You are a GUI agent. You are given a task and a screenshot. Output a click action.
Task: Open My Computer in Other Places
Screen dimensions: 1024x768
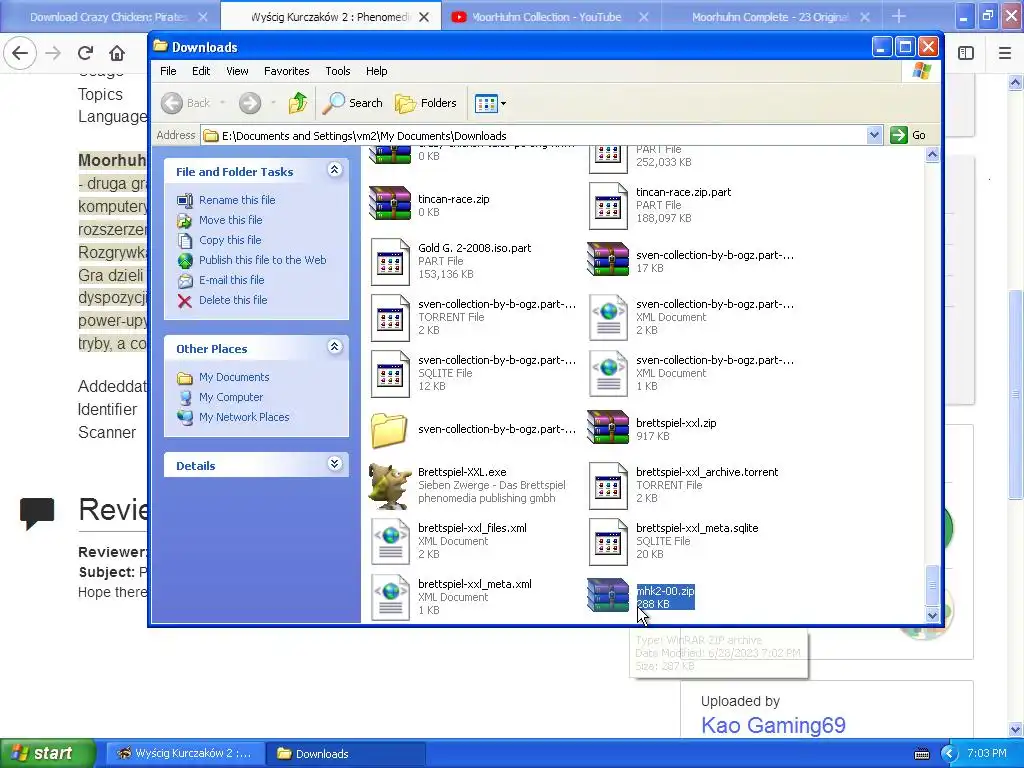(x=231, y=397)
